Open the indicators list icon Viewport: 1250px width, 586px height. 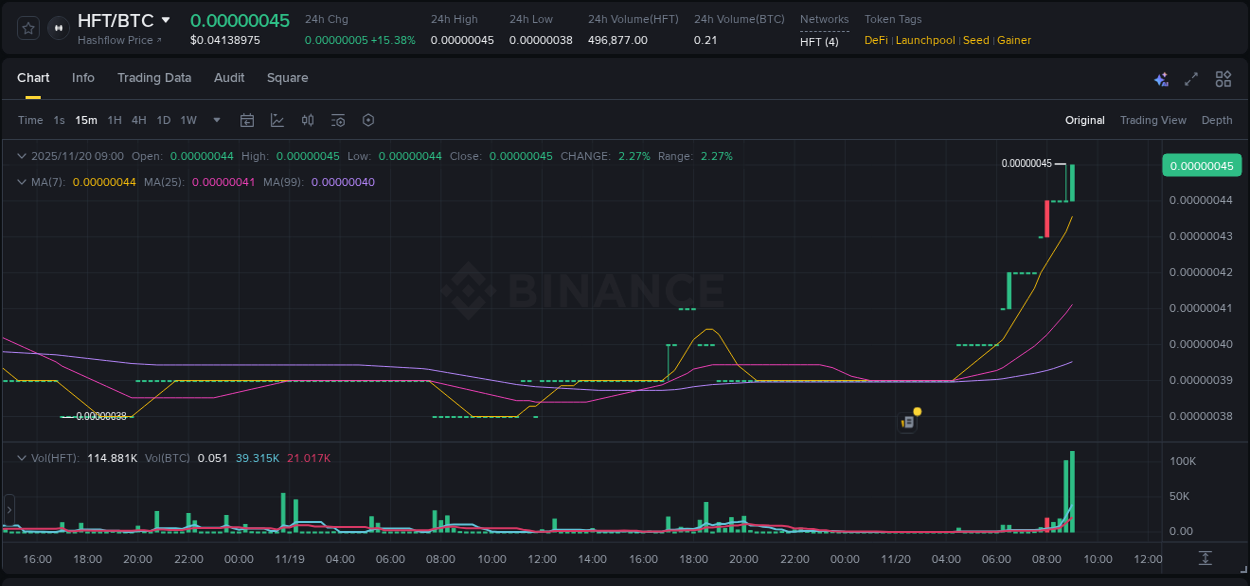coord(337,119)
